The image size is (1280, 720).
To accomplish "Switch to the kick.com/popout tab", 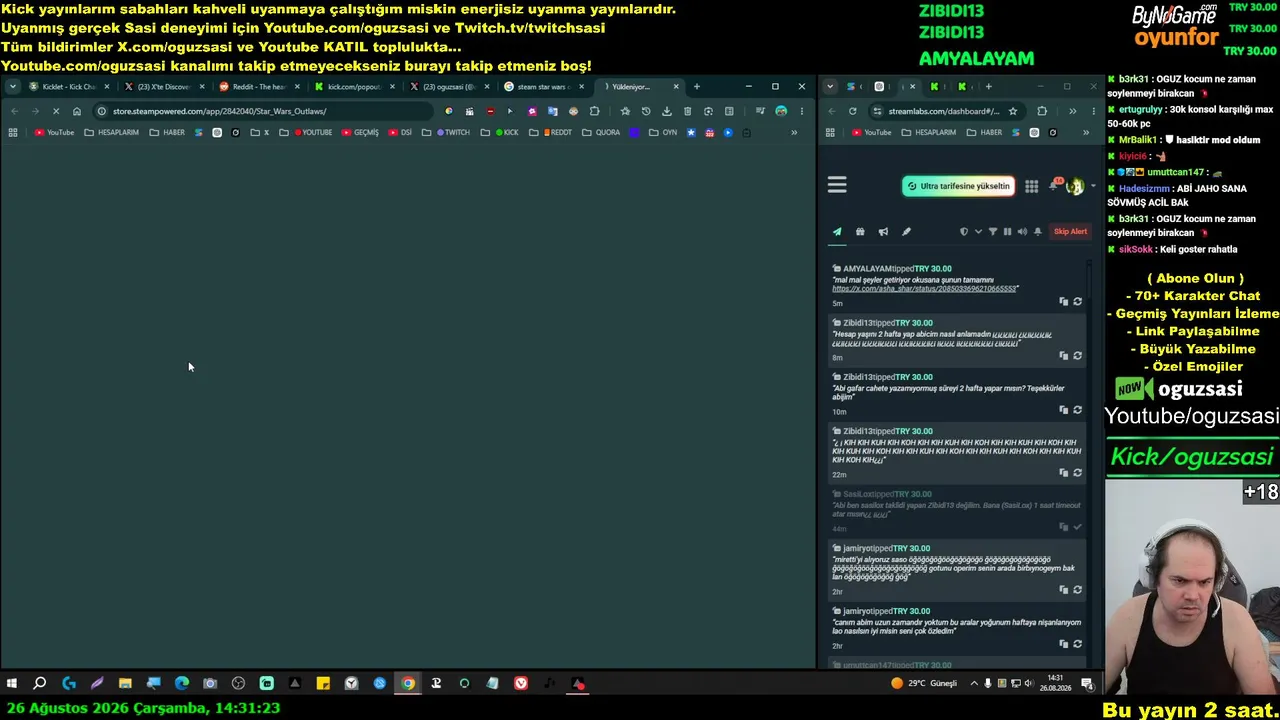I will coord(353,87).
